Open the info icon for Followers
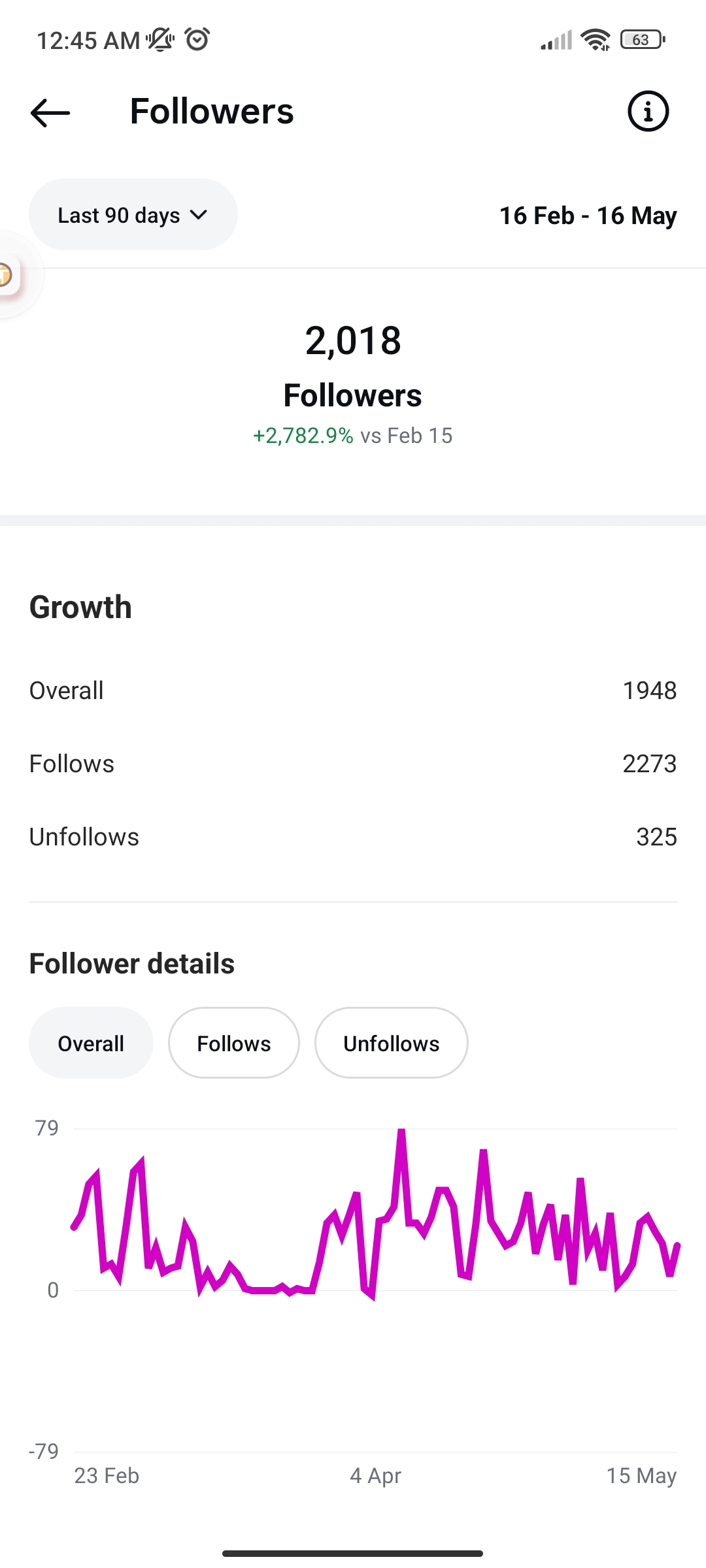Image resolution: width=706 pixels, height=1568 pixels. (648, 112)
